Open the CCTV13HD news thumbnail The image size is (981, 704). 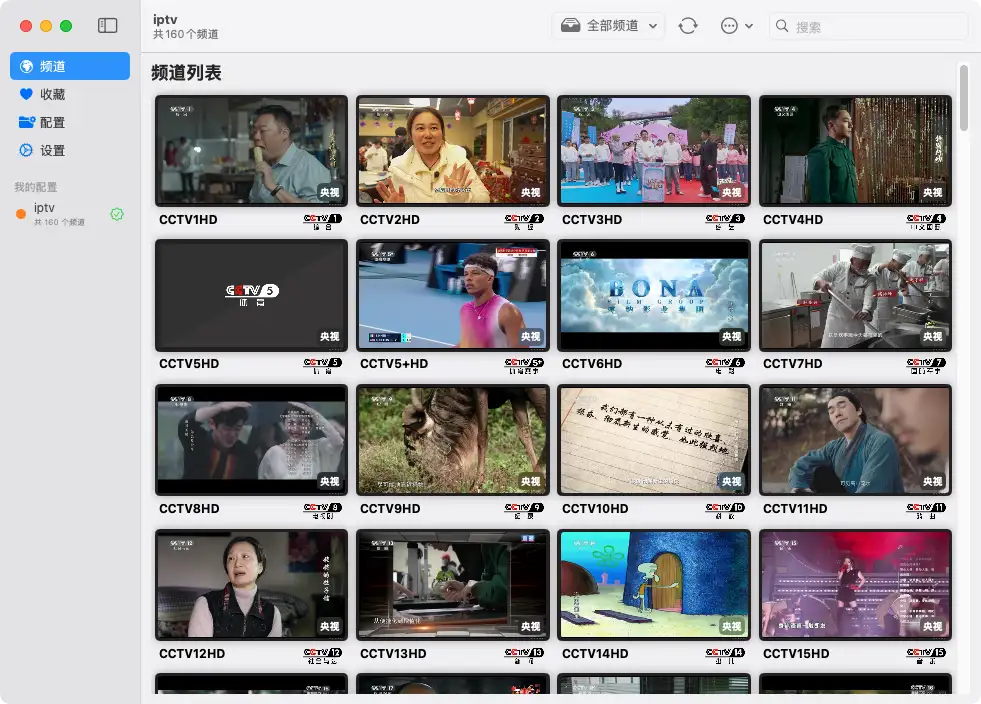click(x=453, y=585)
